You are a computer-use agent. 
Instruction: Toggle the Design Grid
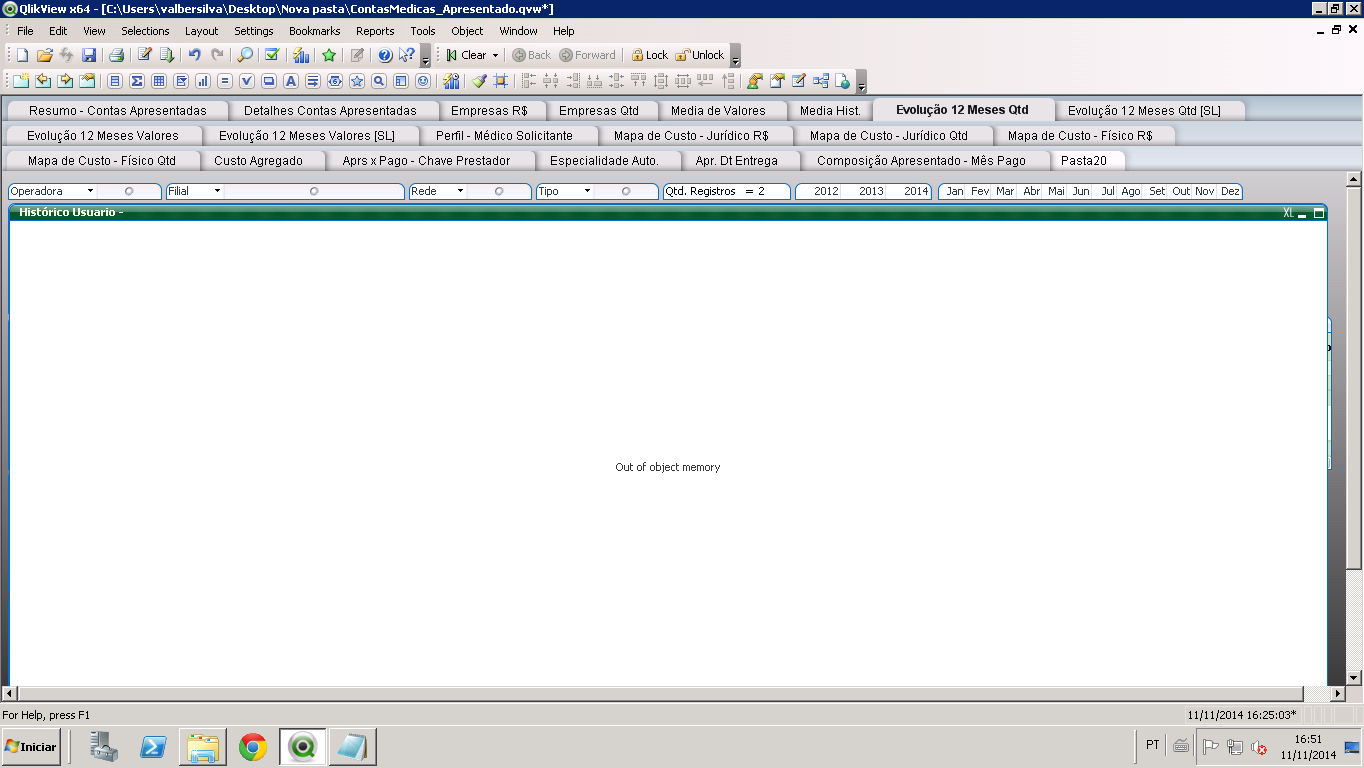pos(501,81)
